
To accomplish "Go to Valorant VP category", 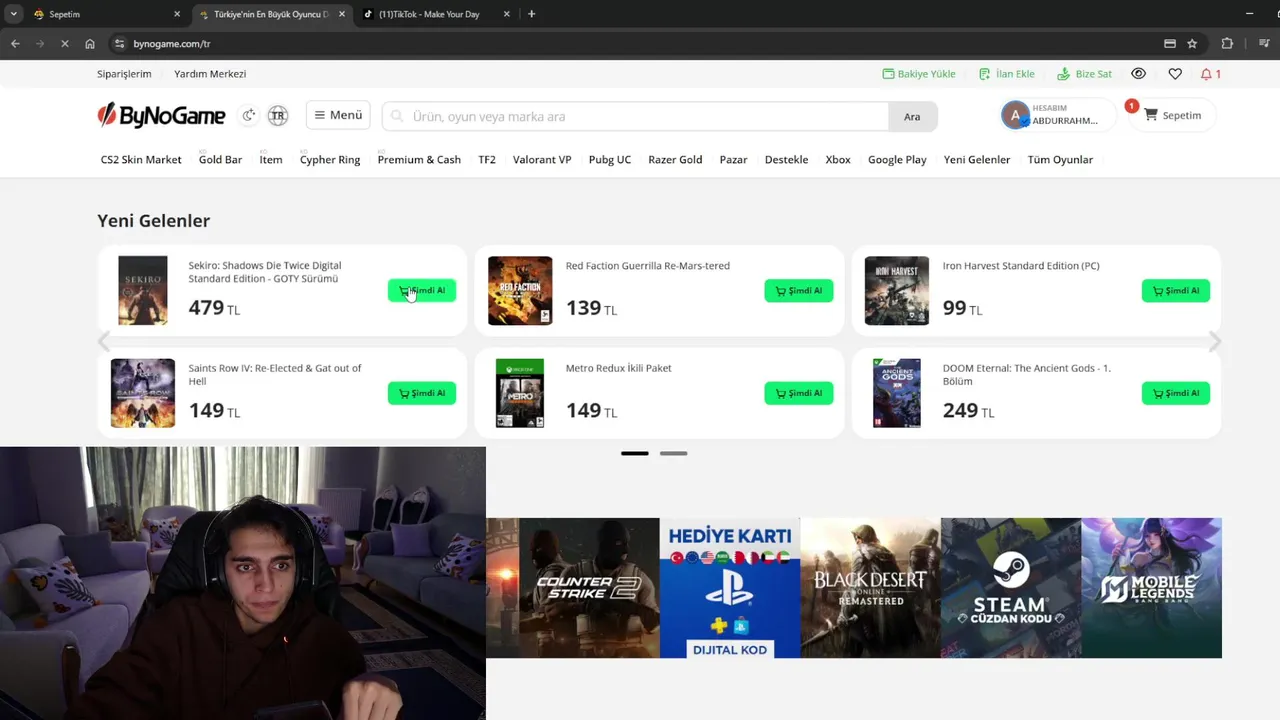I will [x=542, y=160].
